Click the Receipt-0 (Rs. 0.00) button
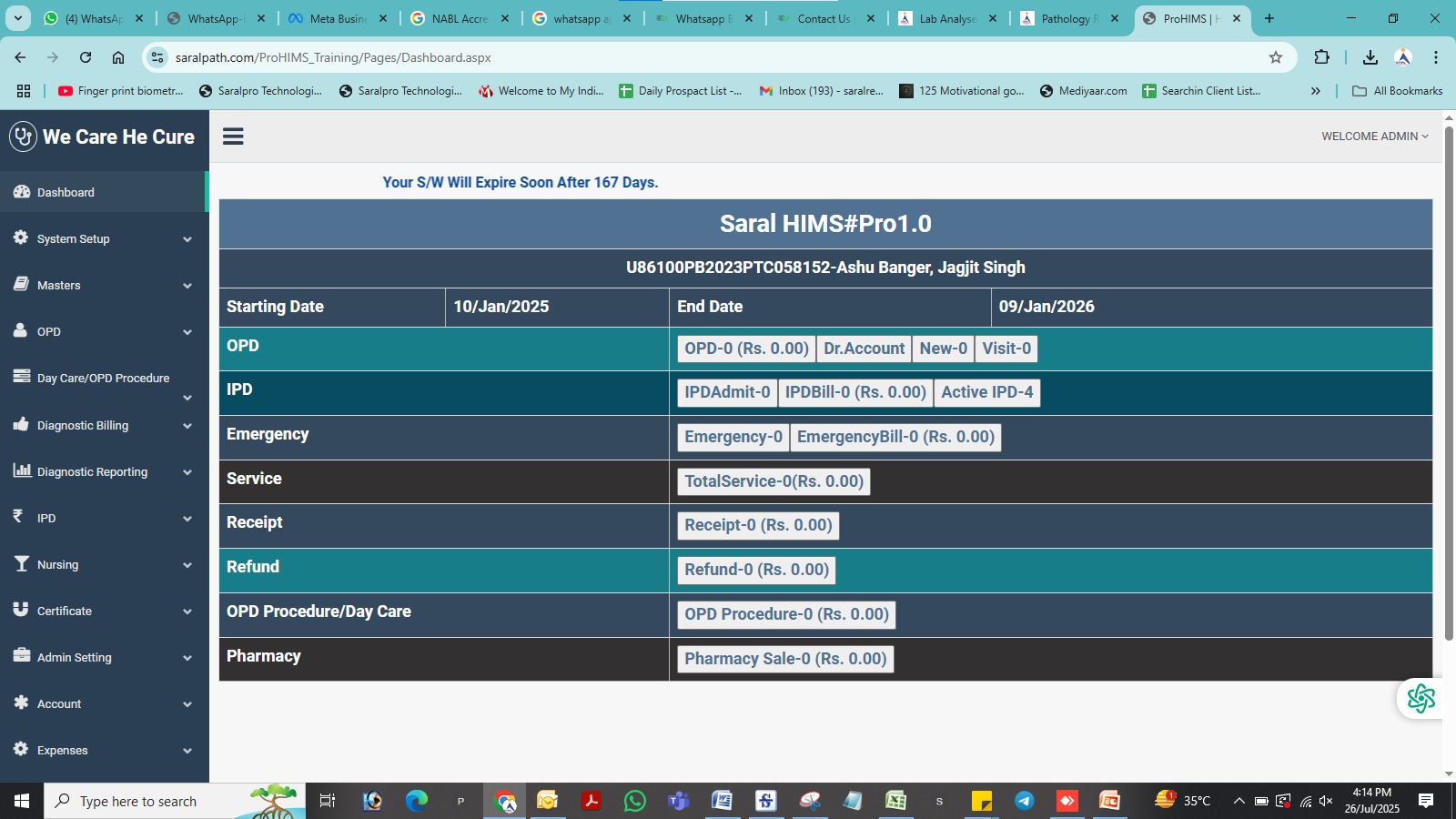 coord(758,525)
